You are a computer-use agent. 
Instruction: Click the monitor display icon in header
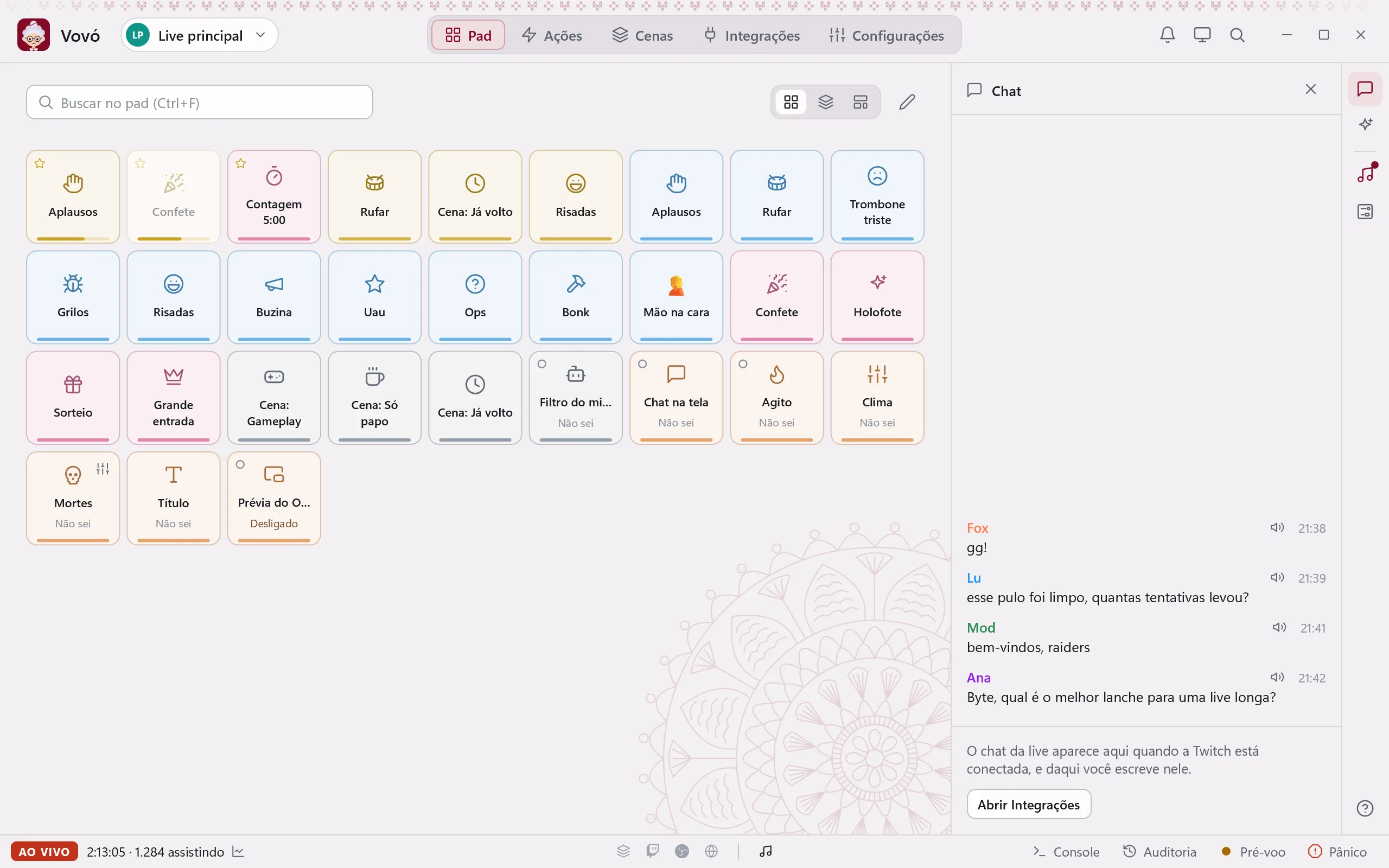coord(1202,35)
